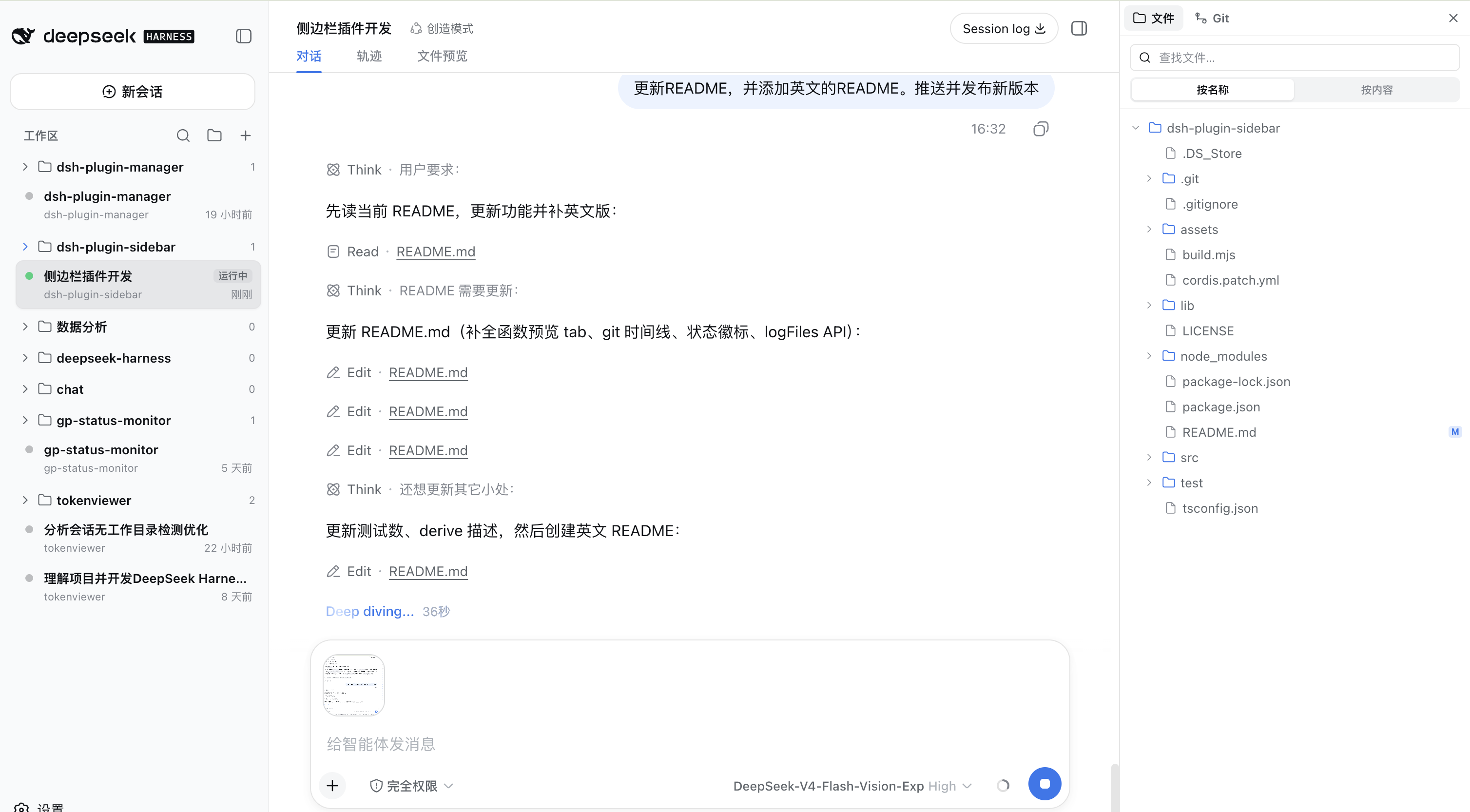Screen dimensions: 1470x812
Task: Open folder icon in 工作区 header
Action: pyautogui.click(x=214, y=135)
